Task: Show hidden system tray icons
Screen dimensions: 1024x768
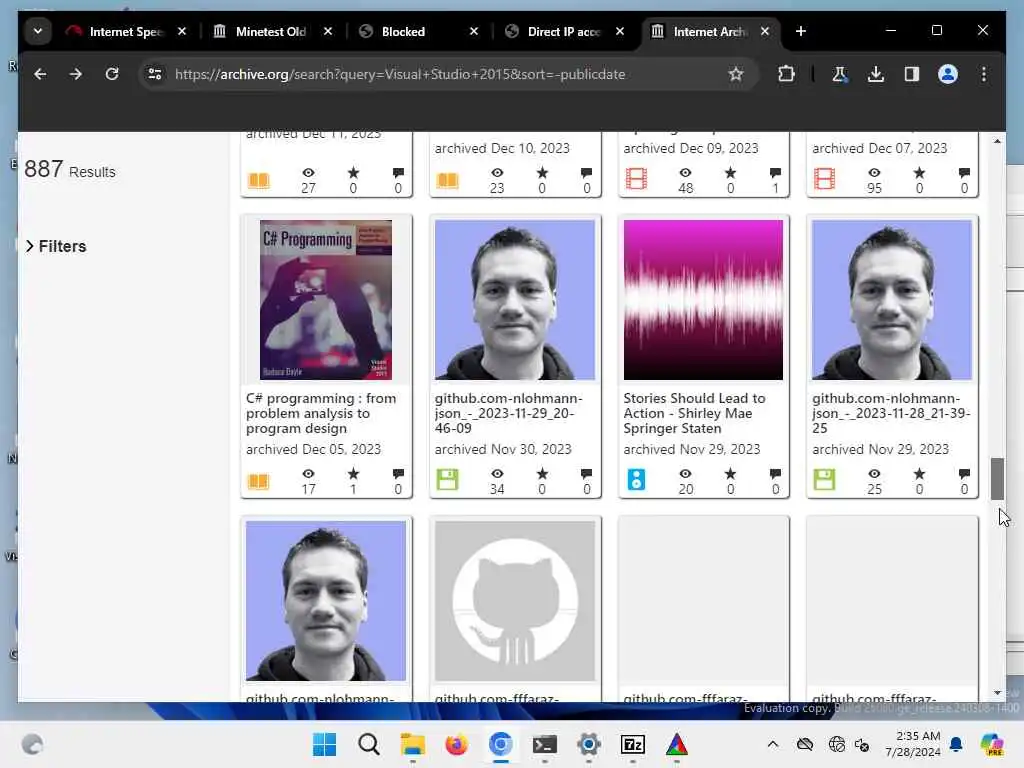Action: coord(773,744)
